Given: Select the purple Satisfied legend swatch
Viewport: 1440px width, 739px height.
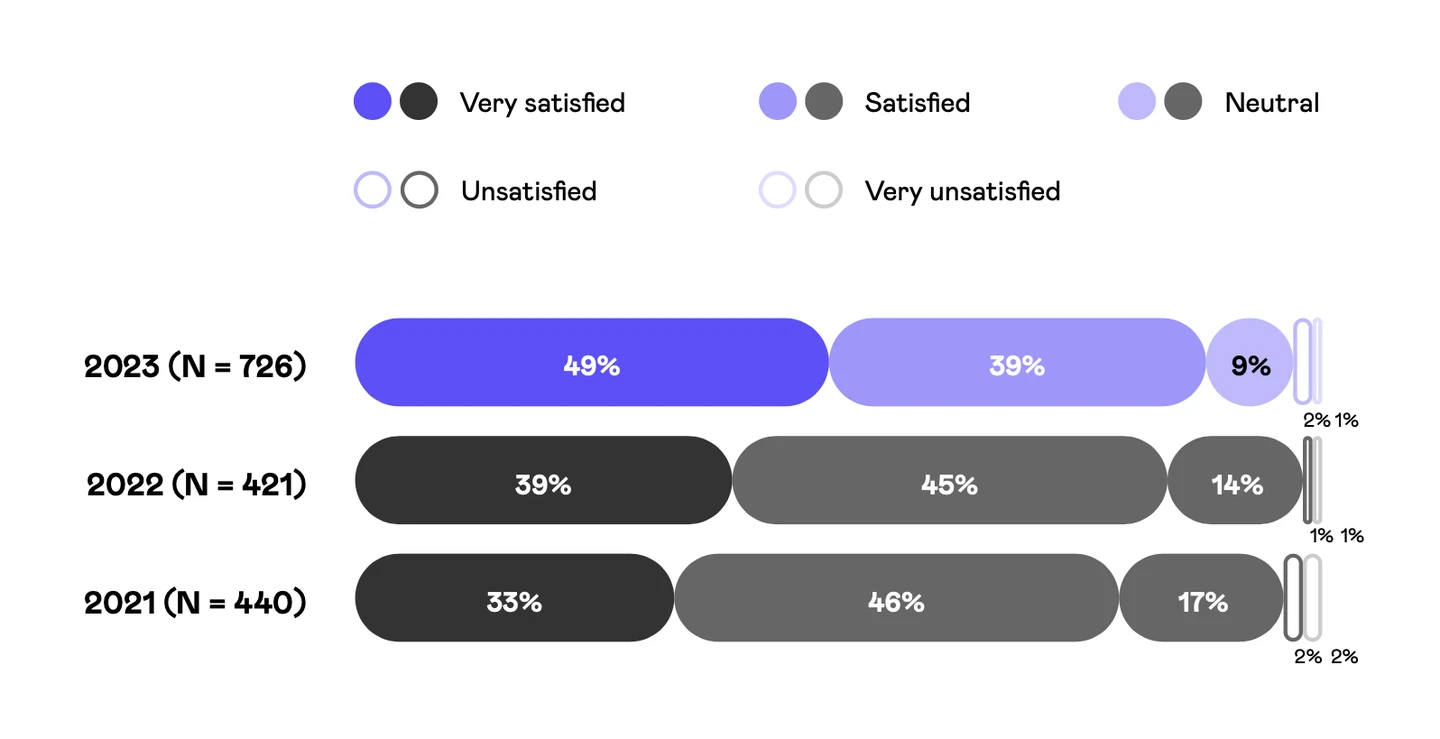Looking at the screenshot, I should coord(777,102).
